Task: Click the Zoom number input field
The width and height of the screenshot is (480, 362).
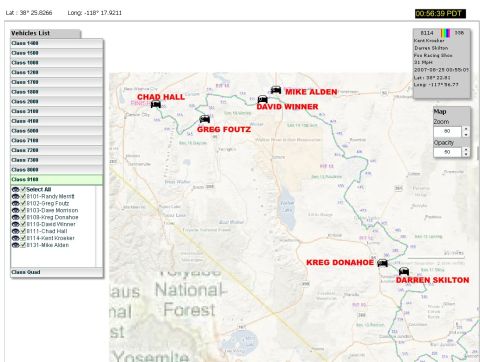Action: [x=448, y=131]
